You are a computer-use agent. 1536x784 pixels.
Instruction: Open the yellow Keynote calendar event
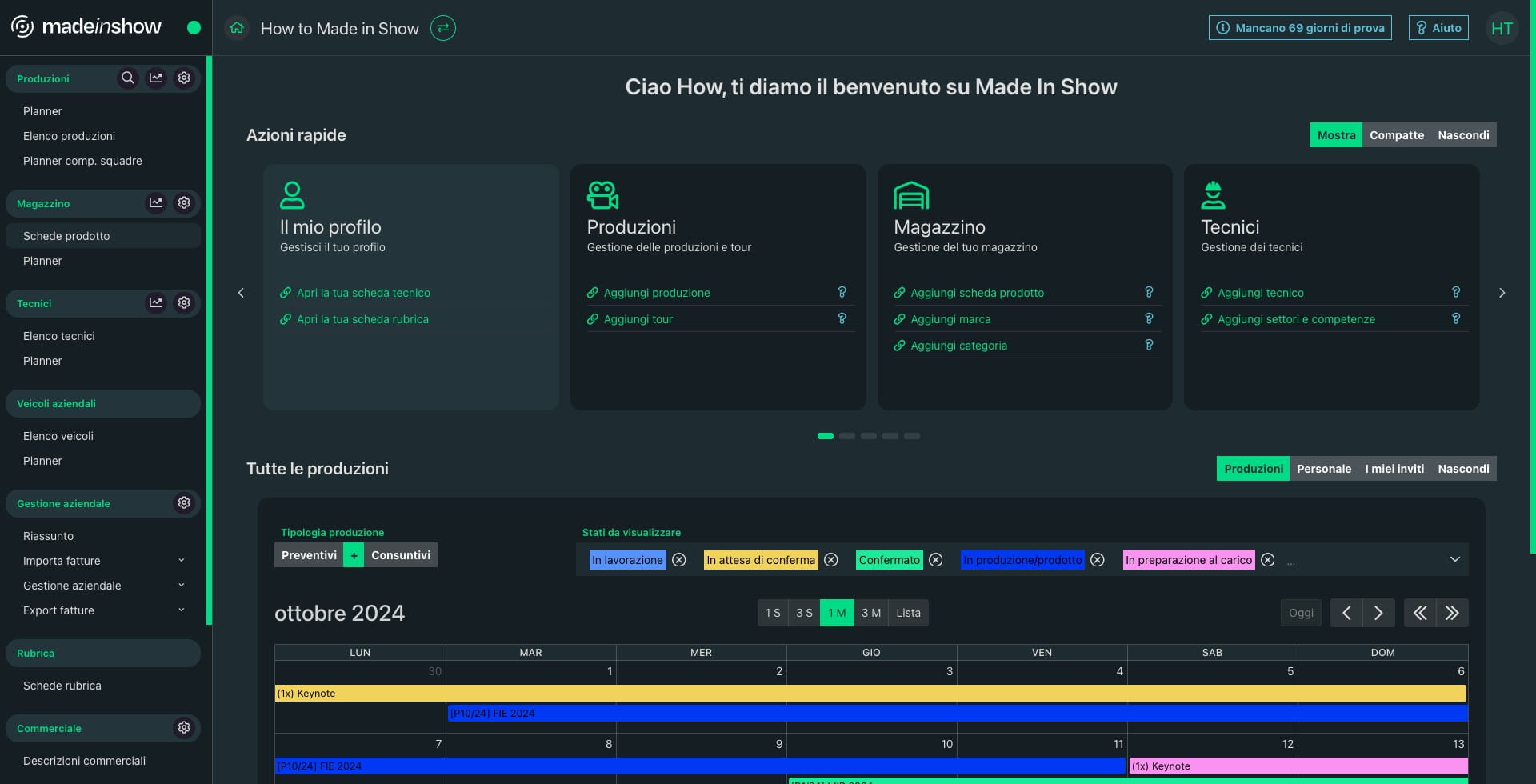point(870,694)
